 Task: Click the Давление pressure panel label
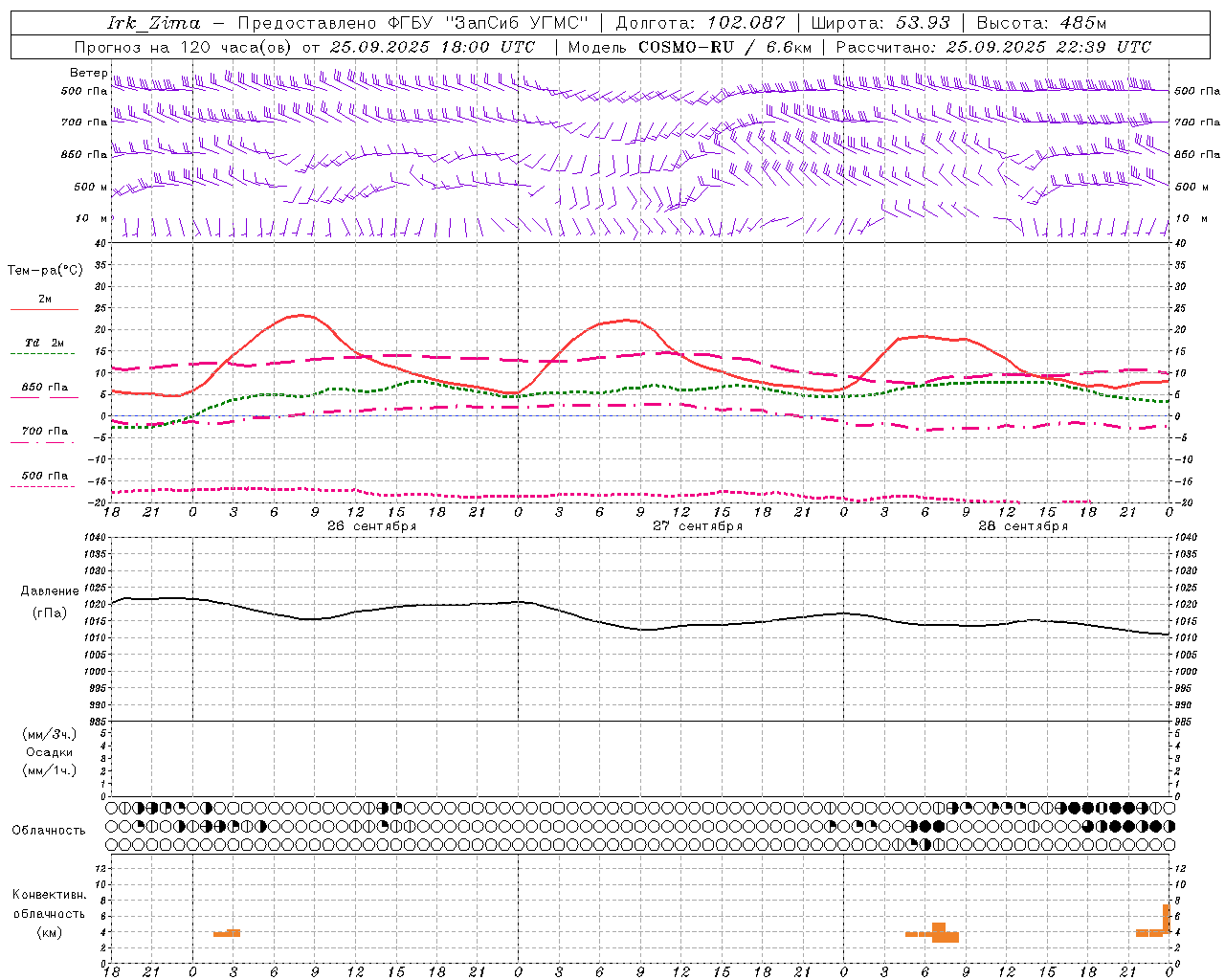50,591
